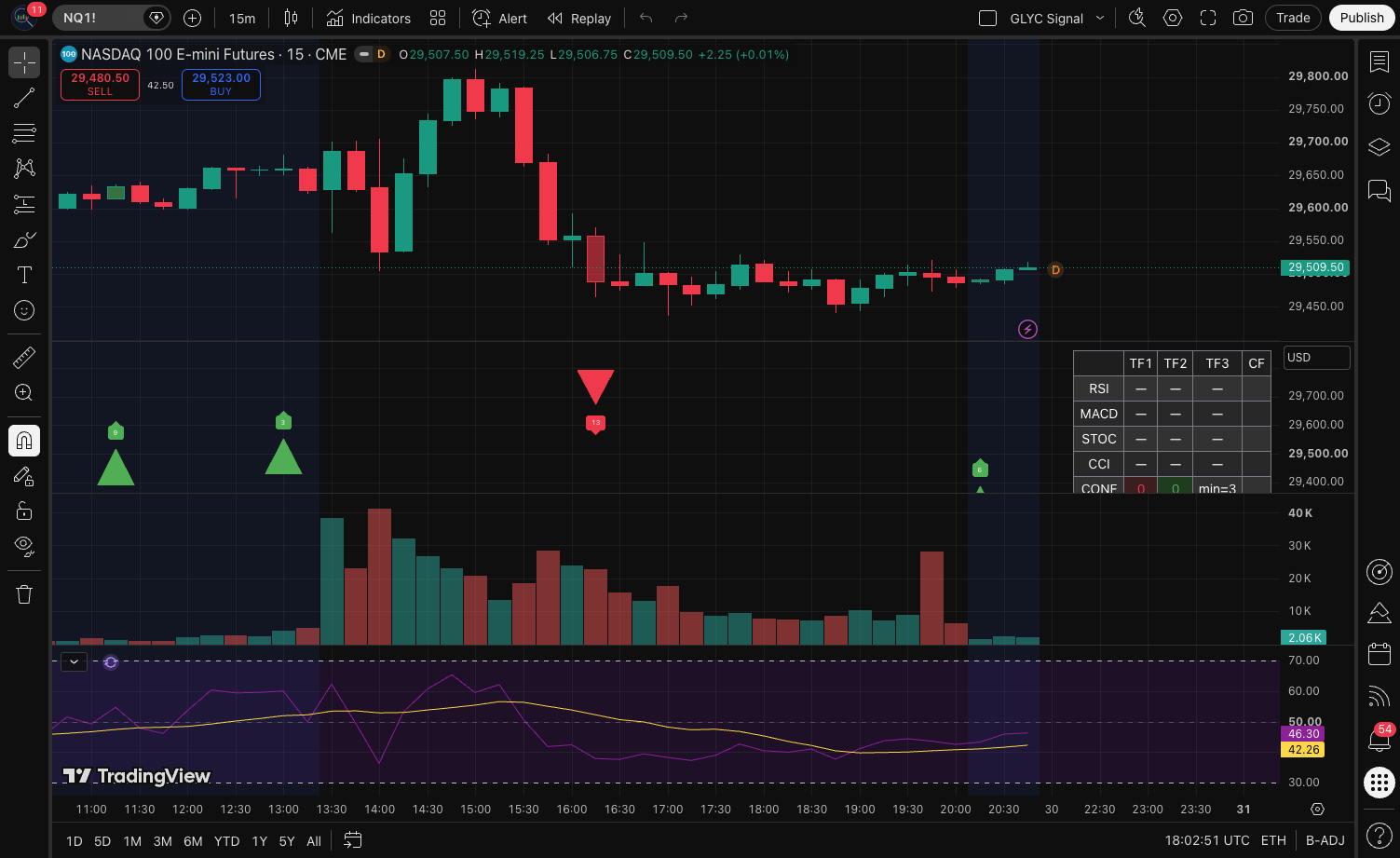Enter fullscreen mode
The height and width of the screenshot is (858, 1400).
(1208, 18)
